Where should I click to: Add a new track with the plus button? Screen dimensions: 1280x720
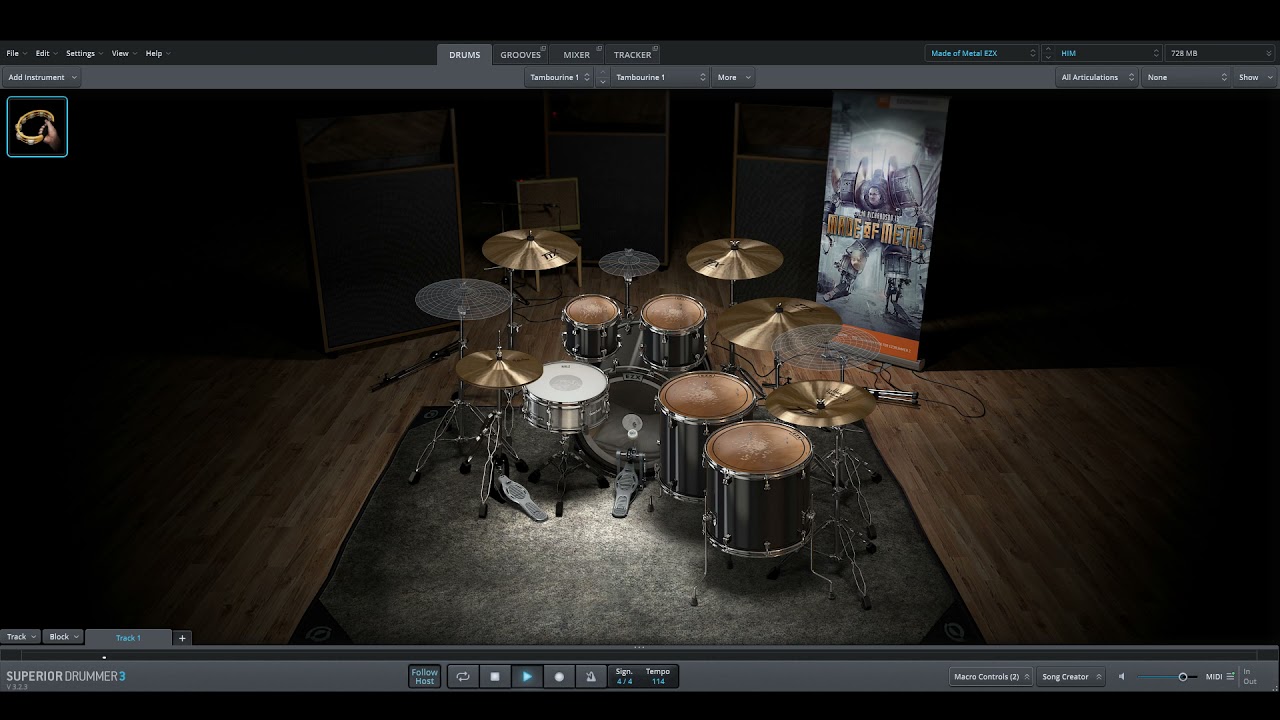(x=182, y=637)
